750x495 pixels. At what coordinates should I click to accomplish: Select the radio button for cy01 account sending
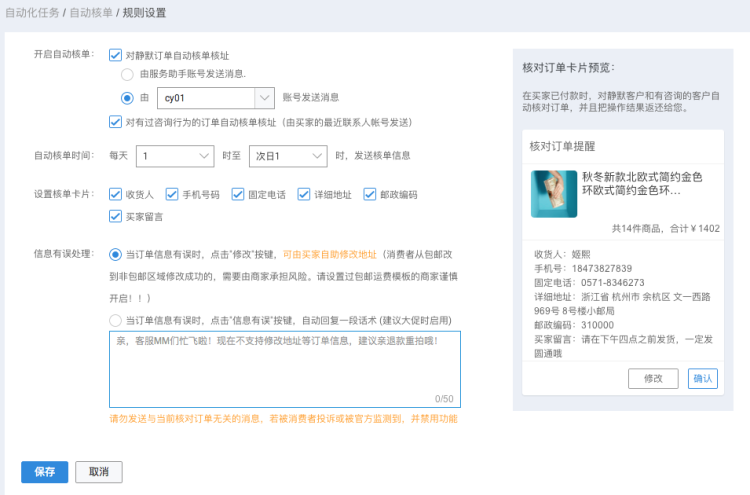(127, 98)
